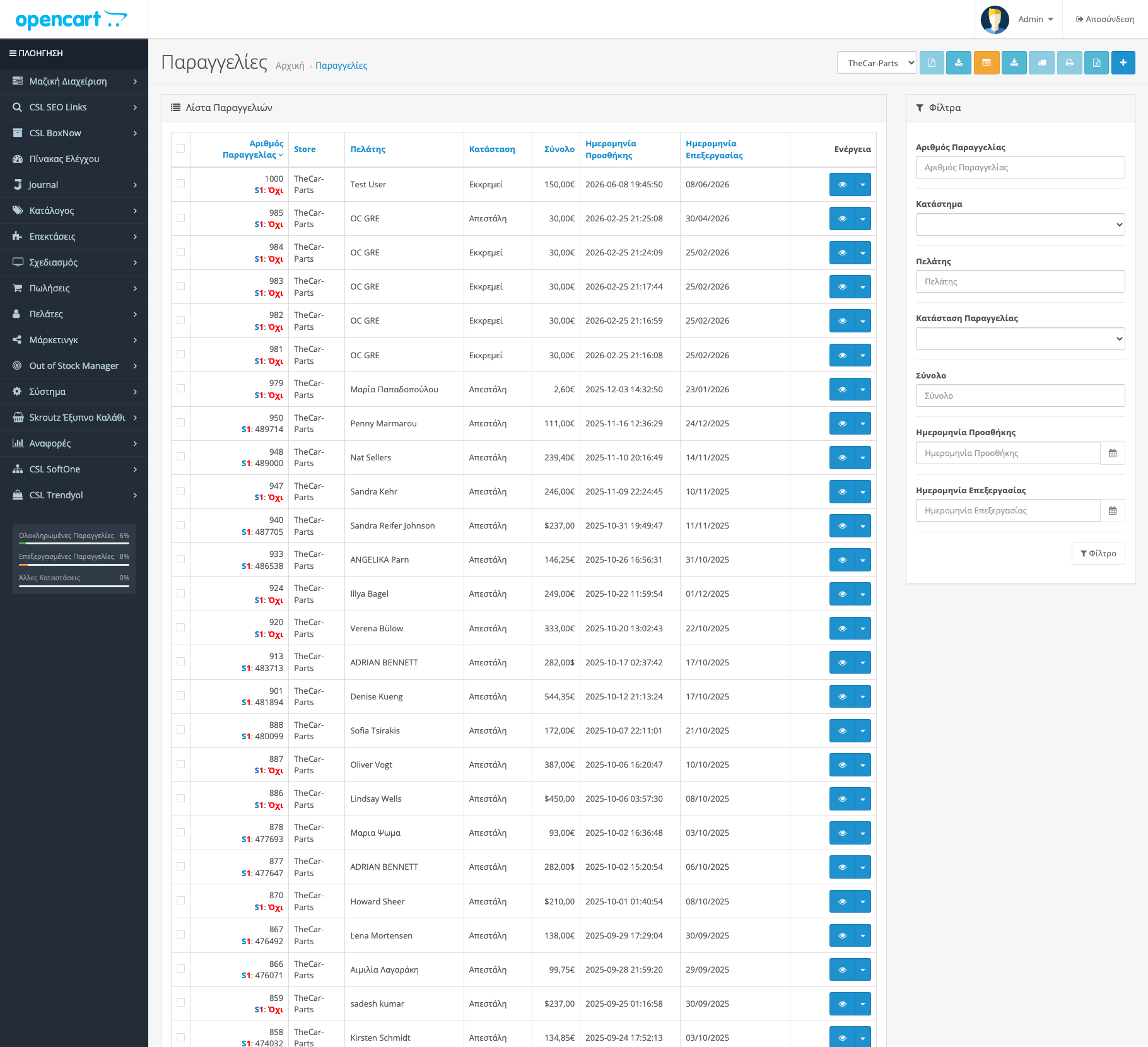Image resolution: width=1148 pixels, height=1047 pixels.
Task: Open the Admin user dropdown
Action: point(1035,20)
